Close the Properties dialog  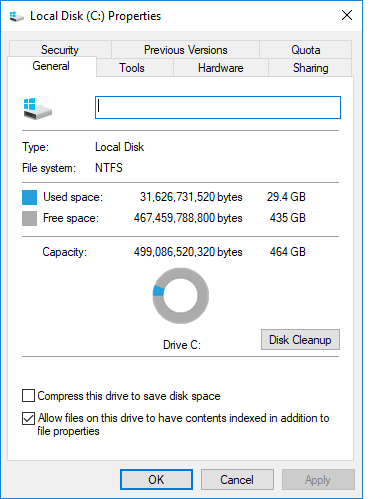coord(347,15)
